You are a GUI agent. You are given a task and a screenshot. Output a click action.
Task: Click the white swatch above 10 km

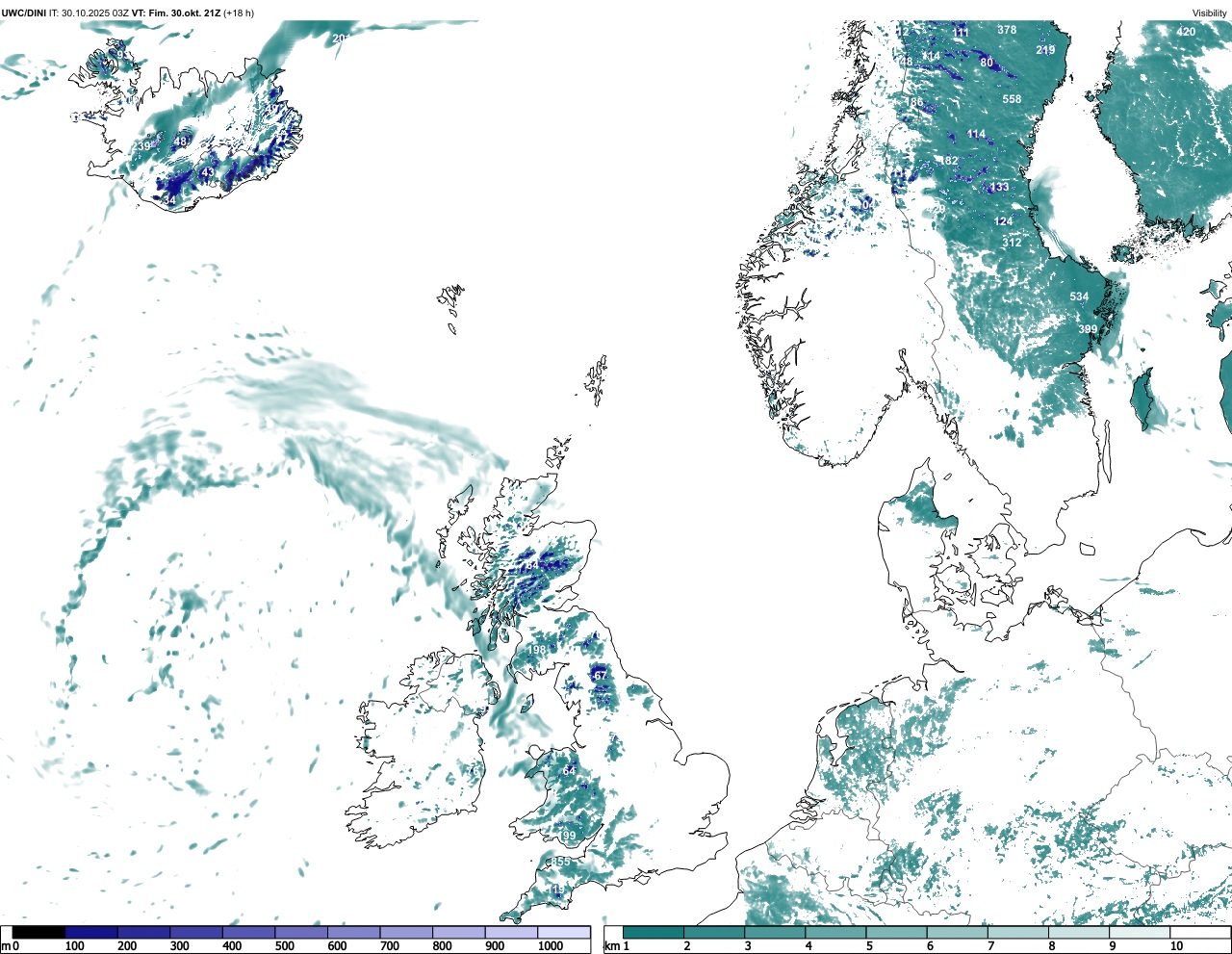1200,932
